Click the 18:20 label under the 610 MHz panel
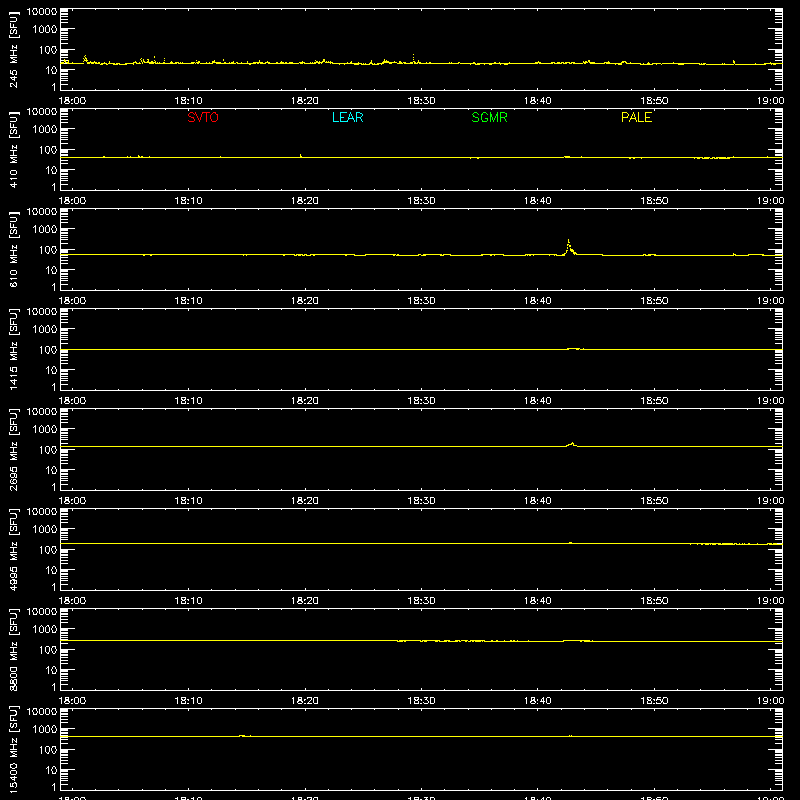This screenshot has width=800, height=800. [305, 301]
